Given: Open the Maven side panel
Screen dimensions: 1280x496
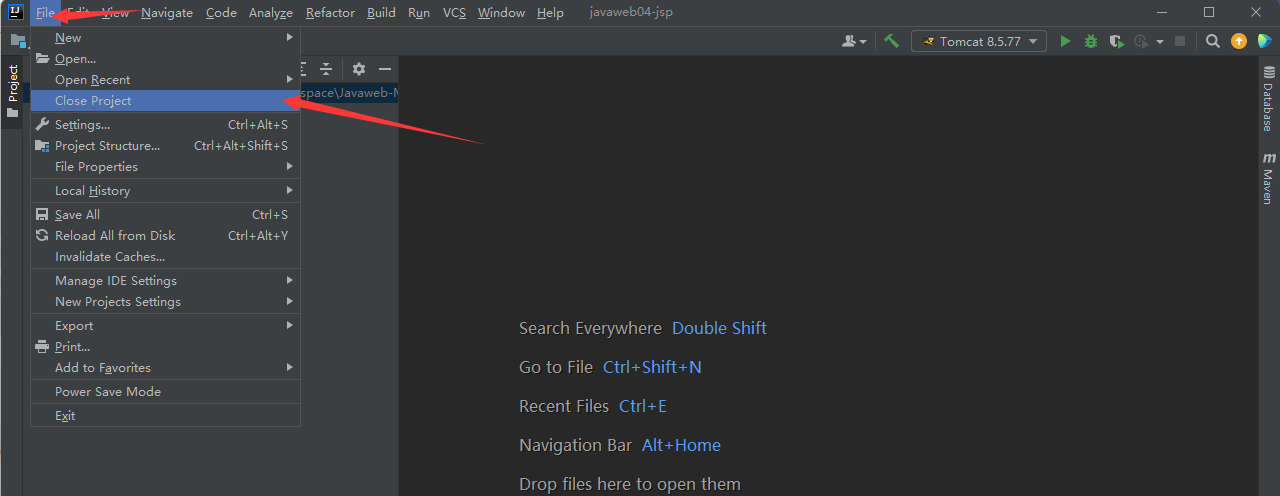Looking at the screenshot, I should 1268,178.
